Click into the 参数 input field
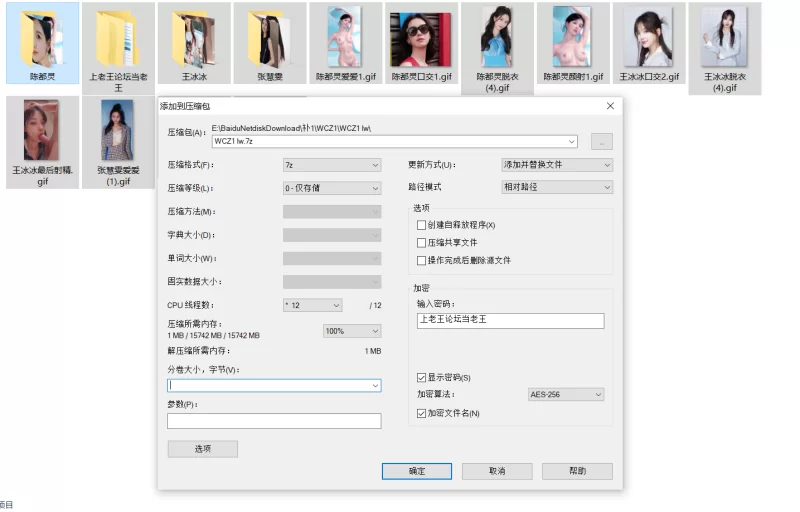Image resolution: width=800 pixels, height=512 pixels. point(274,421)
